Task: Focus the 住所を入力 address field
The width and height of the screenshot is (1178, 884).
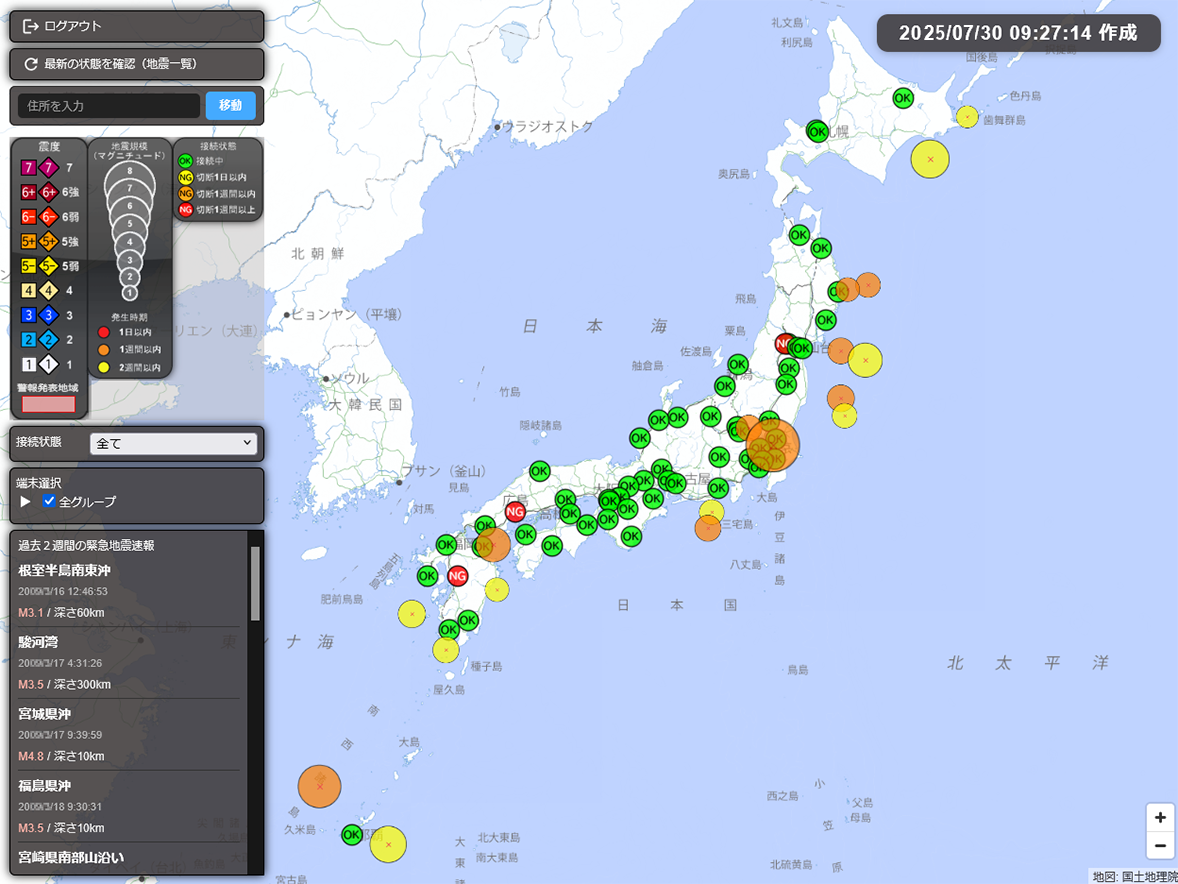Action: [x=109, y=106]
